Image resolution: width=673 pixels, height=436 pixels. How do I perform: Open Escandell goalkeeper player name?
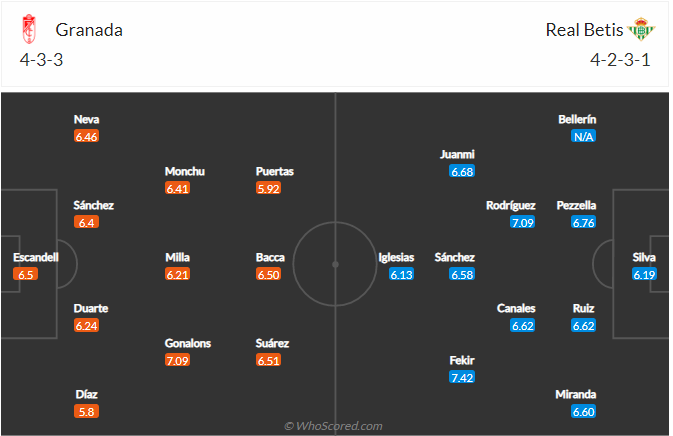click(x=36, y=257)
